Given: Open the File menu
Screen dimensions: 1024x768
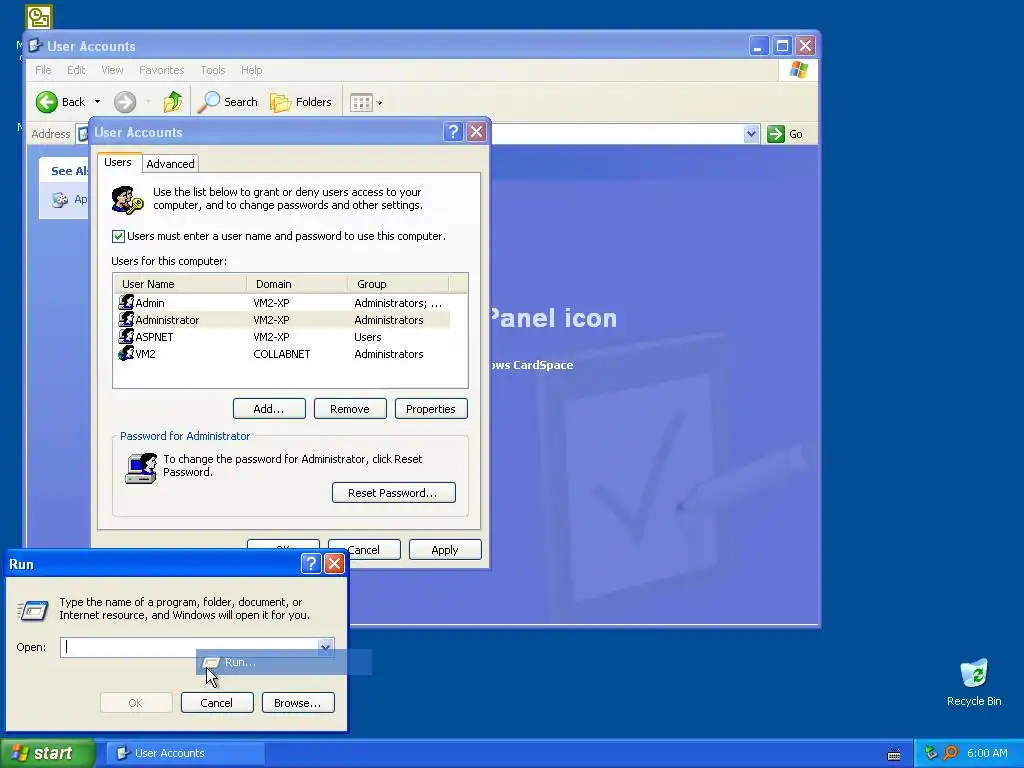Looking at the screenshot, I should (43, 70).
